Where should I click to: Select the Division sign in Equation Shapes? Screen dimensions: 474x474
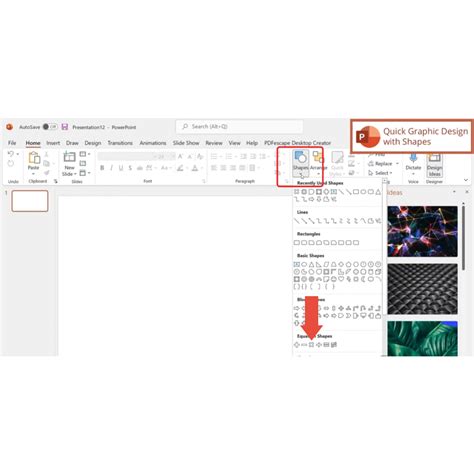tap(319, 345)
